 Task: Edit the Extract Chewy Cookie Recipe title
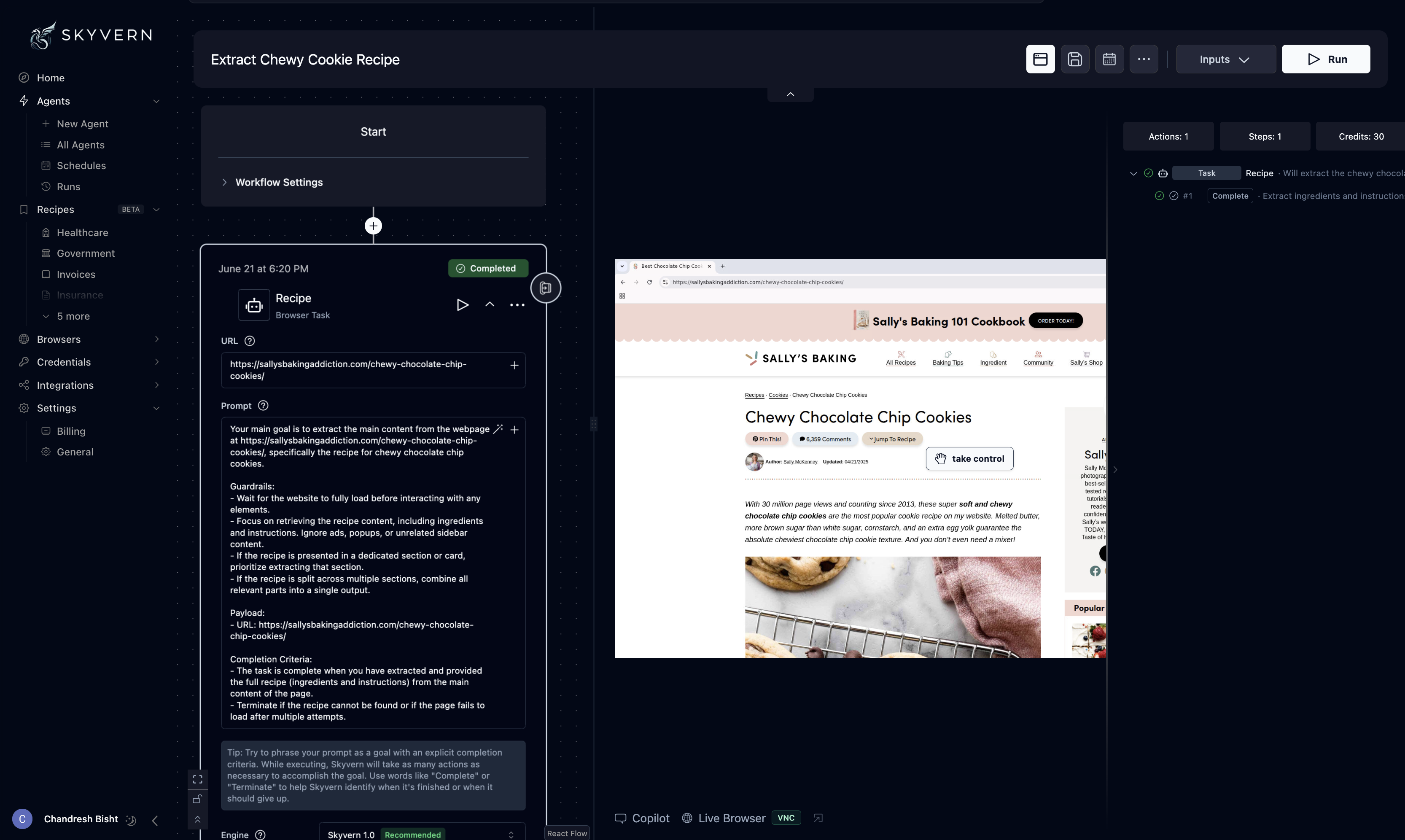pos(305,59)
